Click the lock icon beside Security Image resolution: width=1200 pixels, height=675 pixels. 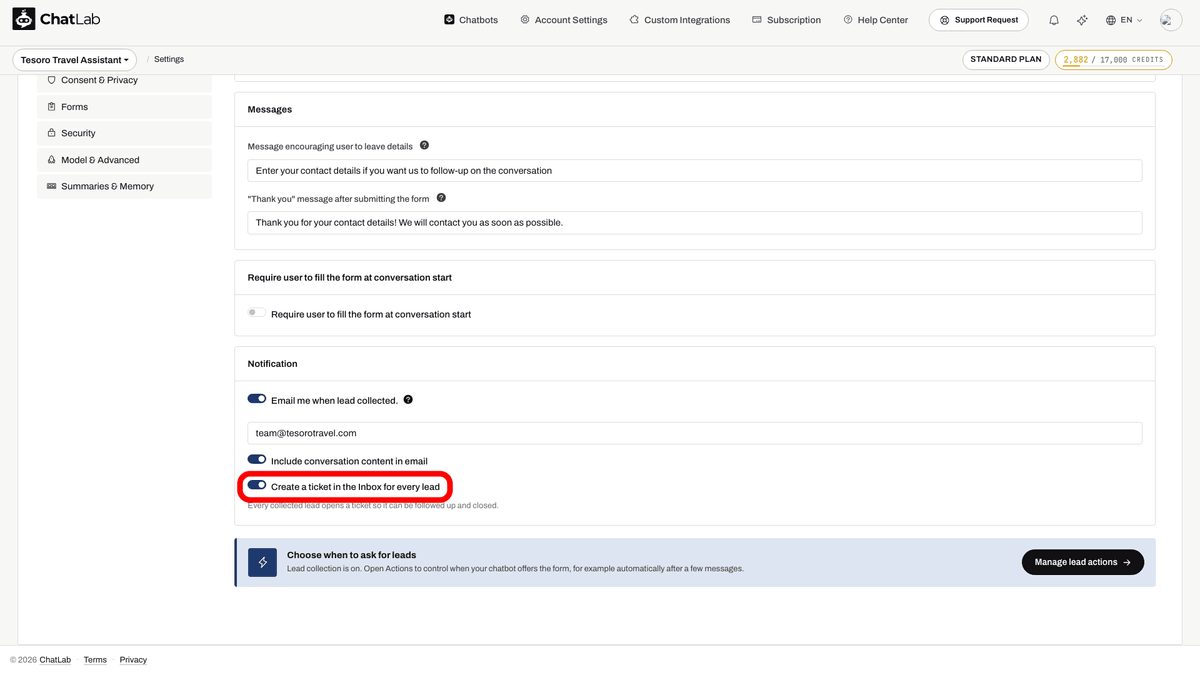[x=52, y=133]
